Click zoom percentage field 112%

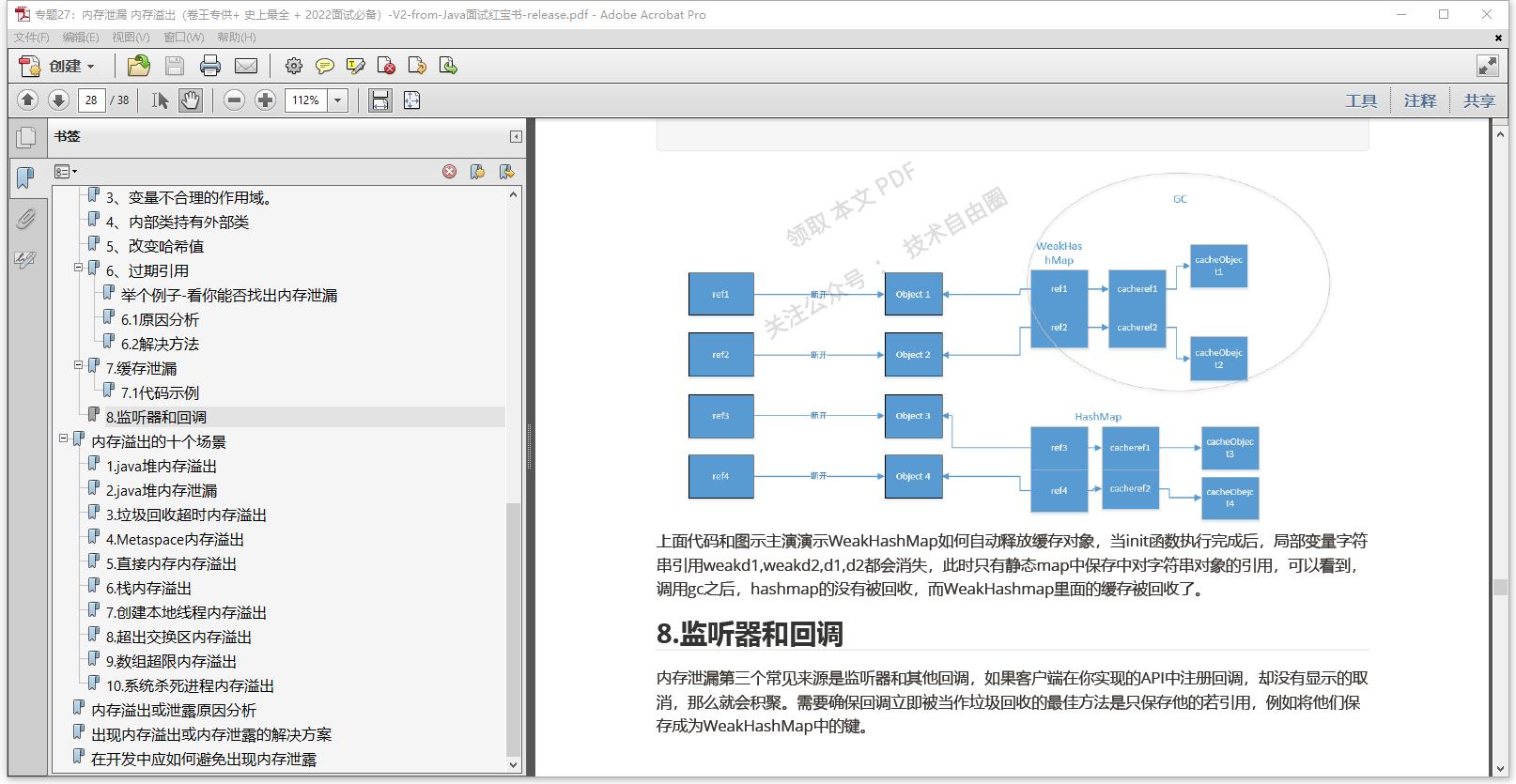(306, 100)
